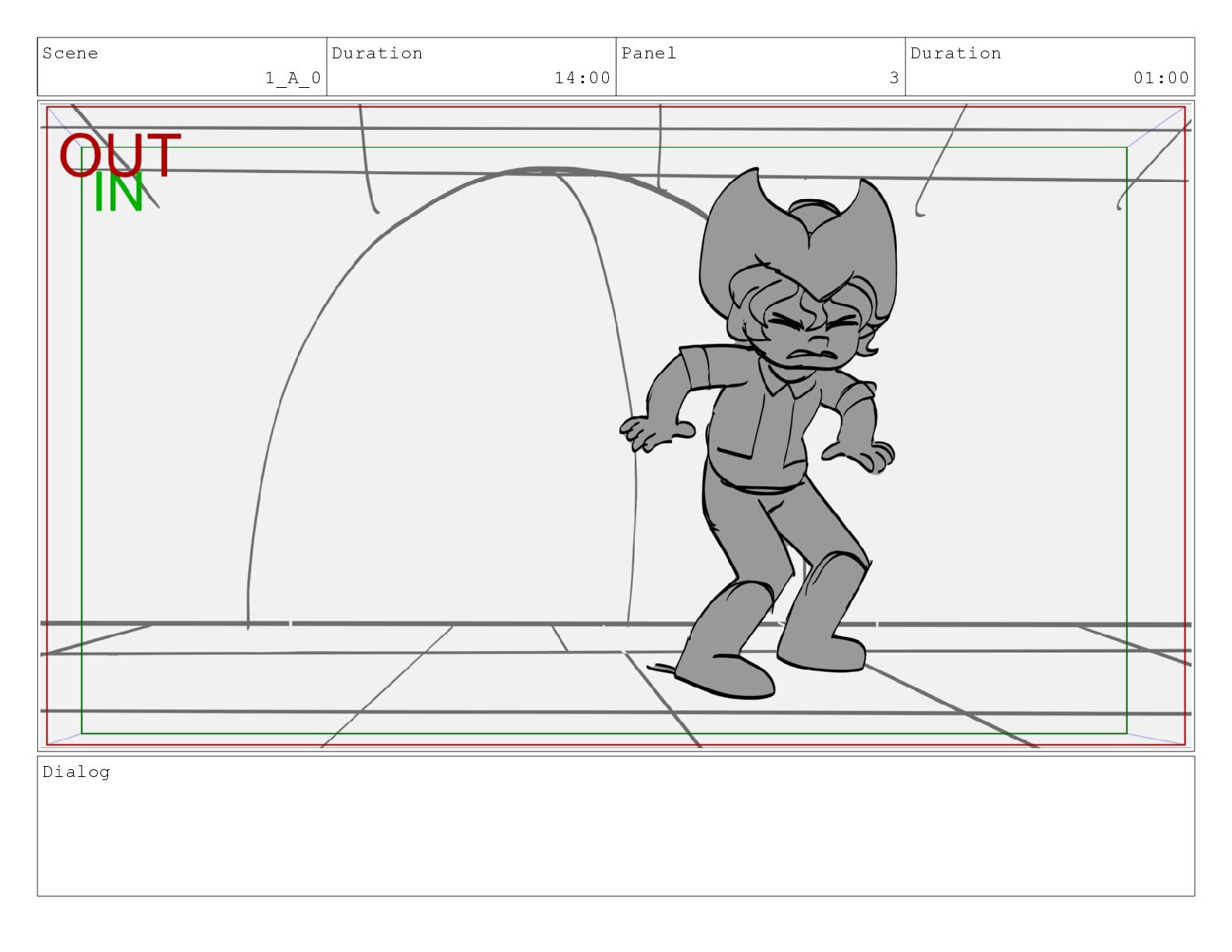1232x952 pixels.
Task: Select the scene Duration value 14:00
Action: coord(582,78)
